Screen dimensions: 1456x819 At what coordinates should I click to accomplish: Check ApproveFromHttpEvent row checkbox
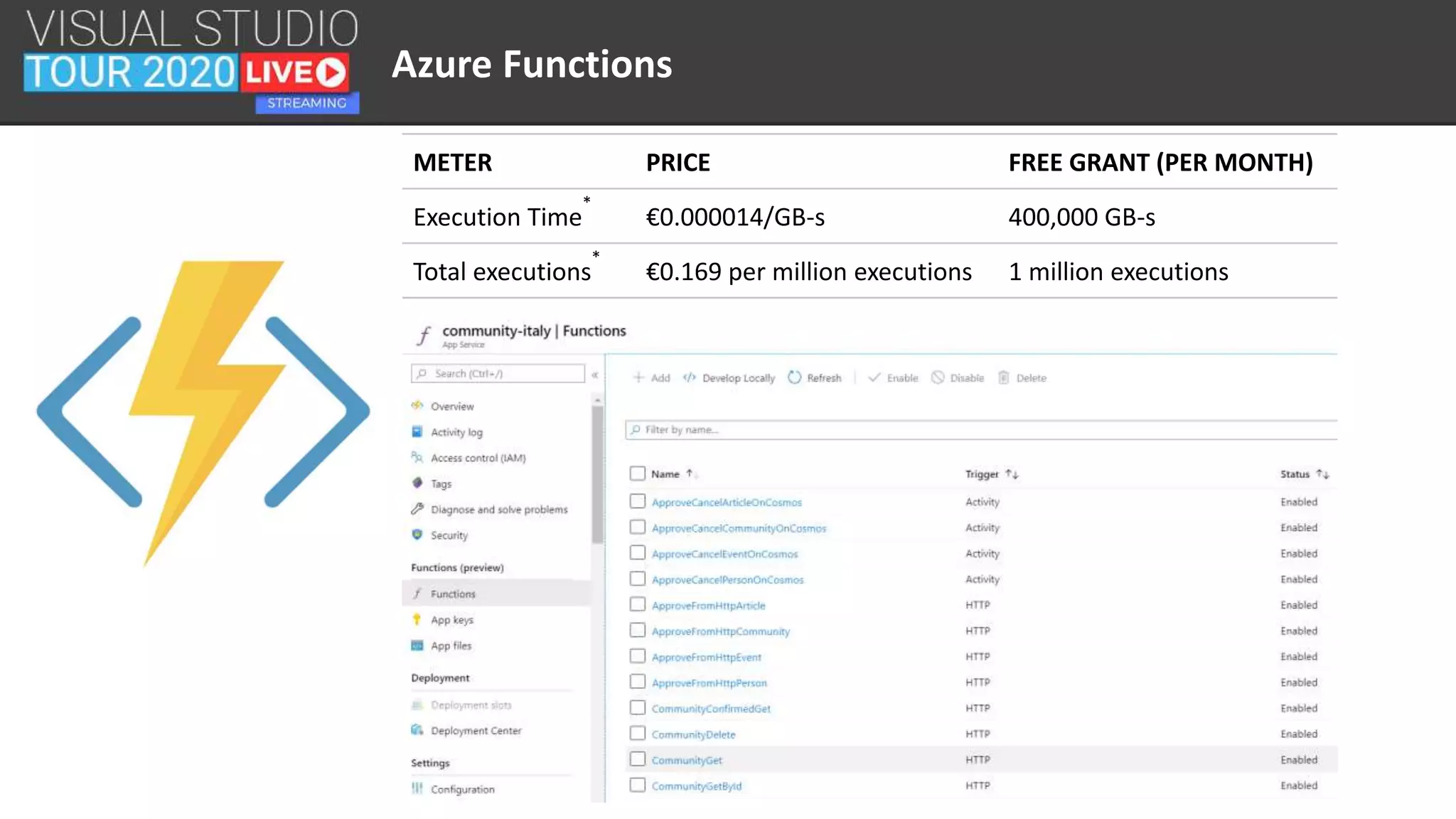coord(638,655)
